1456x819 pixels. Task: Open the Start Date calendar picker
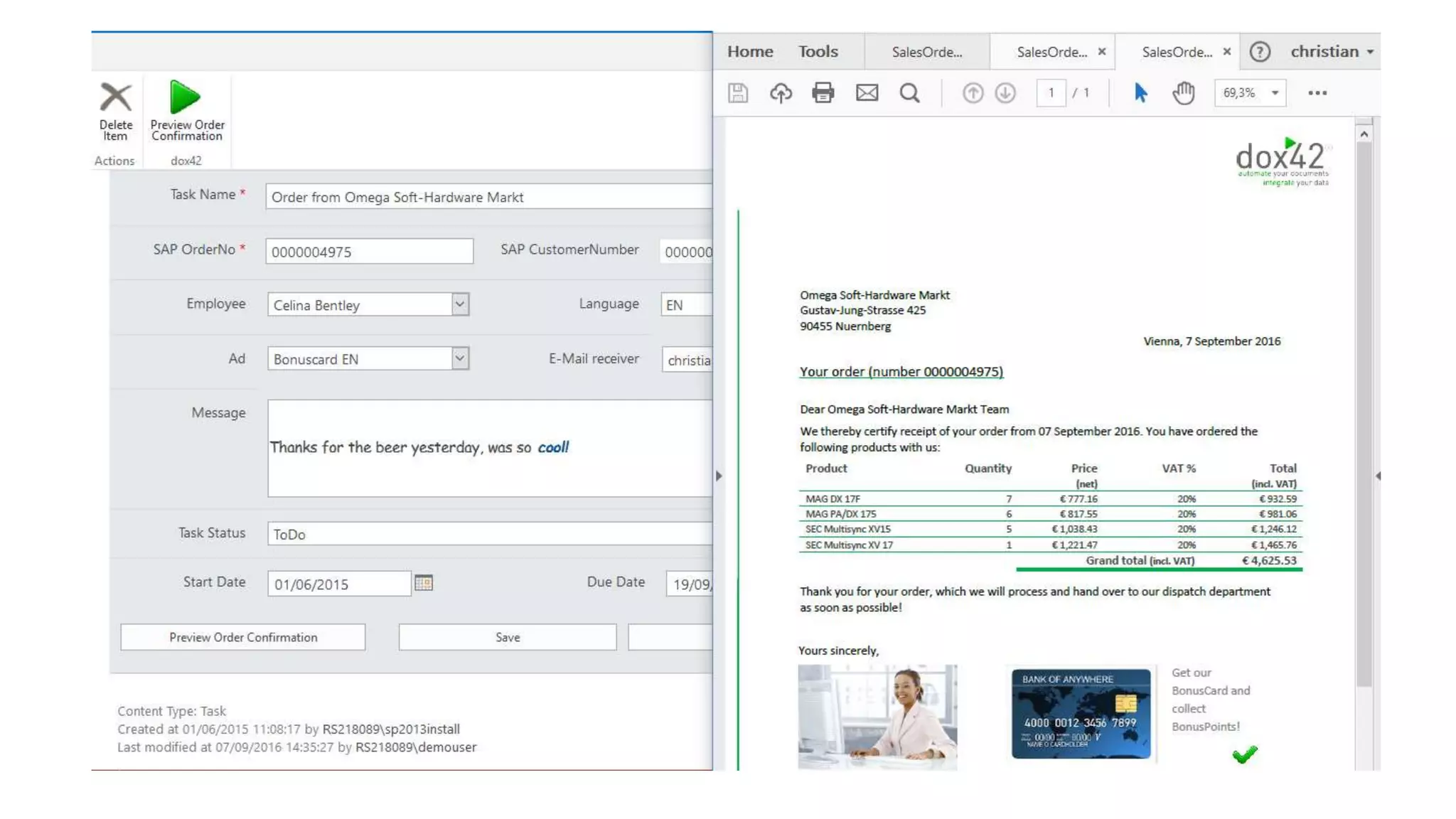(x=424, y=583)
